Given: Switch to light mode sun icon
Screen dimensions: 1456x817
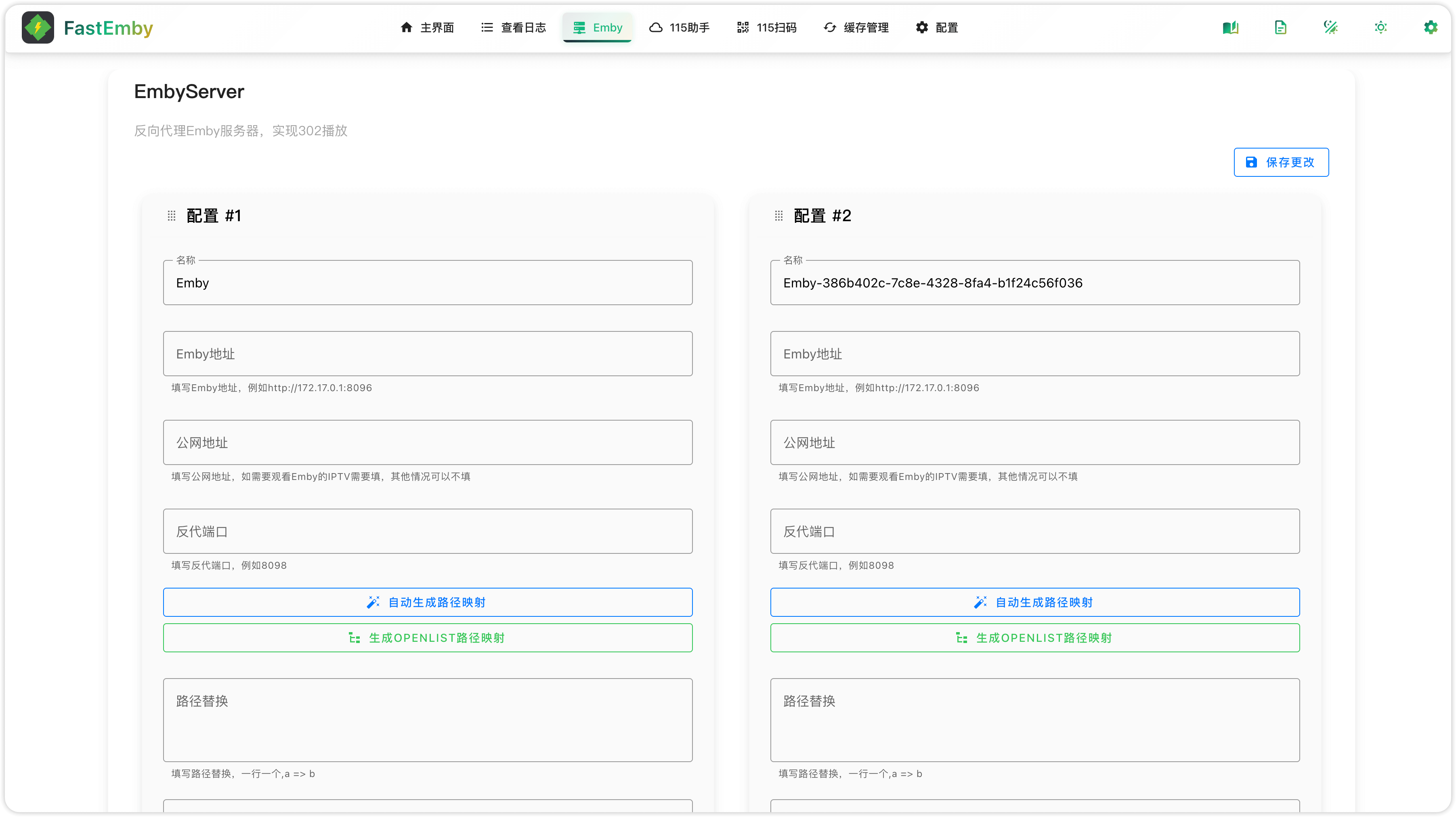Looking at the screenshot, I should (x=1380, y=28).
